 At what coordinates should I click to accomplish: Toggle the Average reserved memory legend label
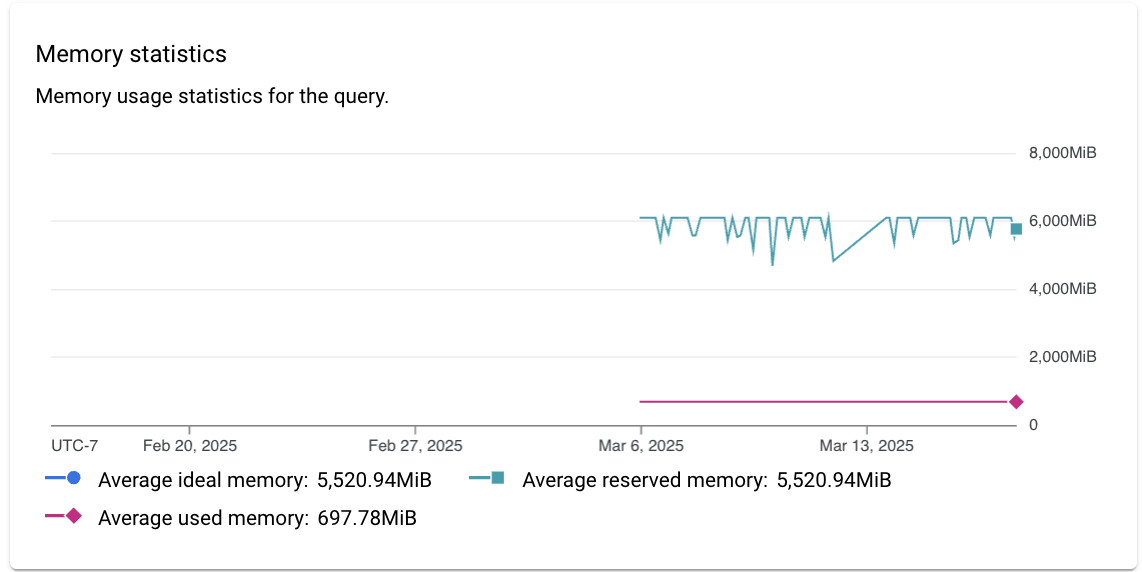[x=644, y=480]
